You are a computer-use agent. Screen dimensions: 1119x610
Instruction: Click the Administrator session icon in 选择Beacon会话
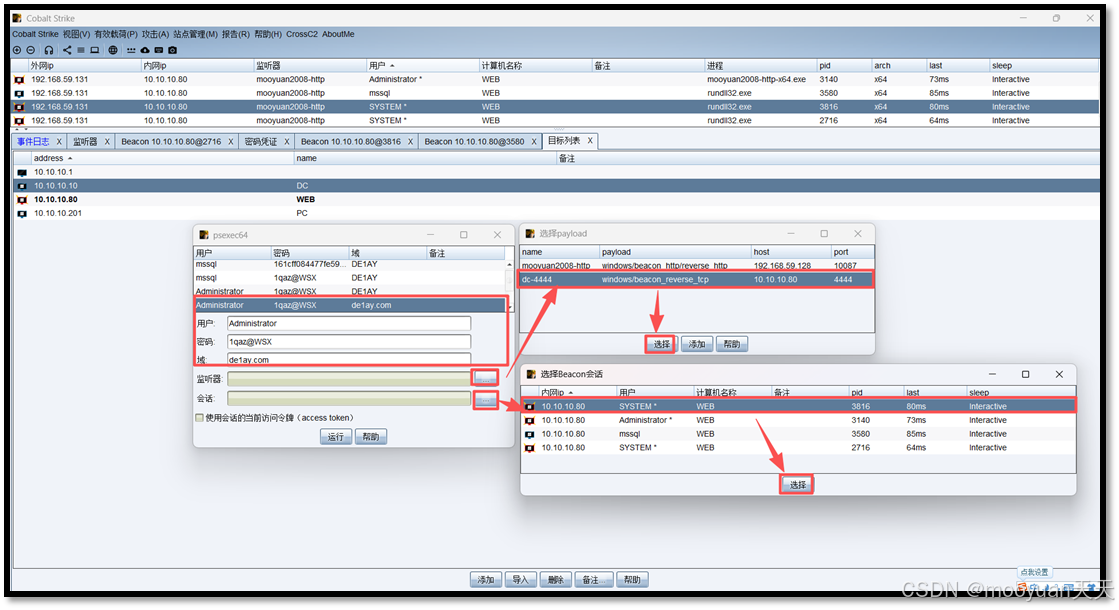pyautogui.click(x=530, y=421)
